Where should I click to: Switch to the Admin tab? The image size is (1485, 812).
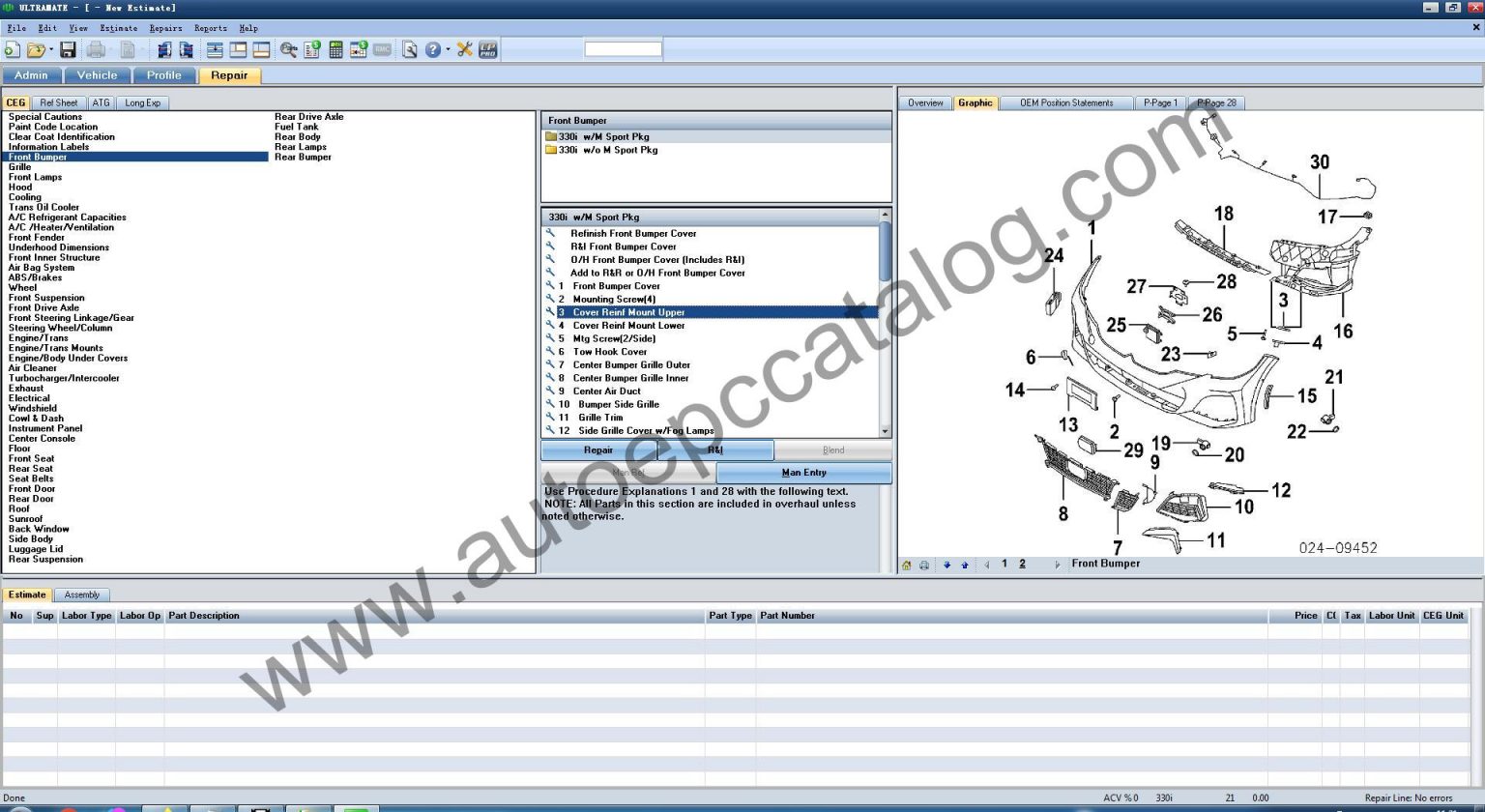coord(31,75)
